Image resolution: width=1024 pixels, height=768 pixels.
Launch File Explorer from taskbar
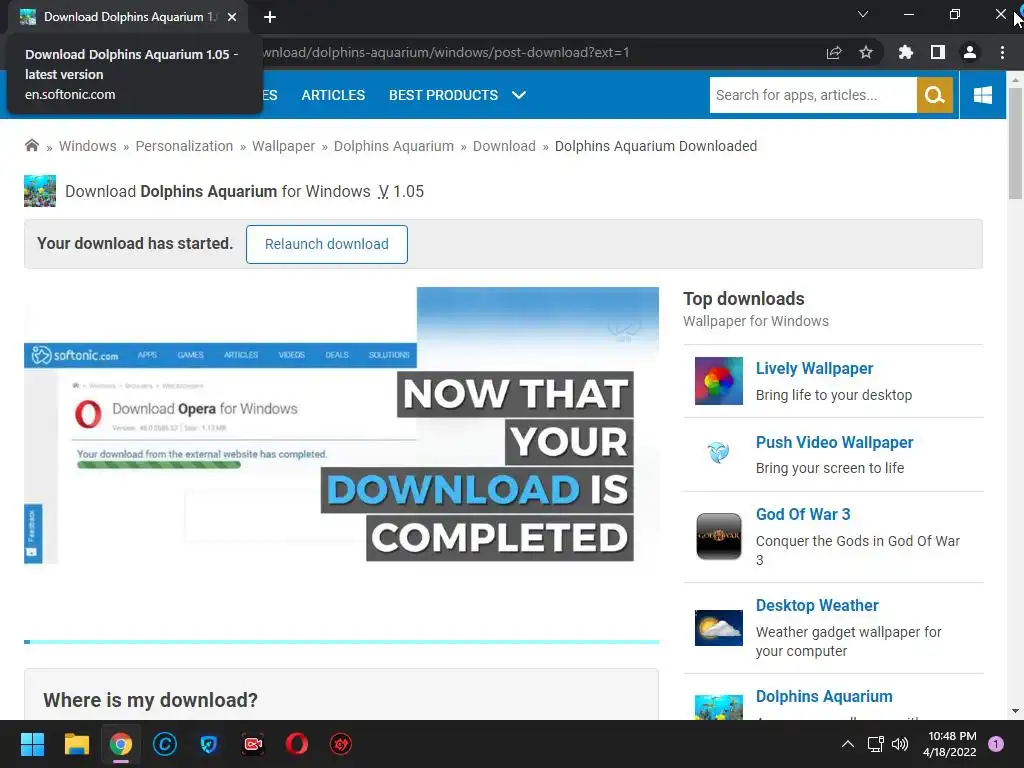[x=76, y=744]
